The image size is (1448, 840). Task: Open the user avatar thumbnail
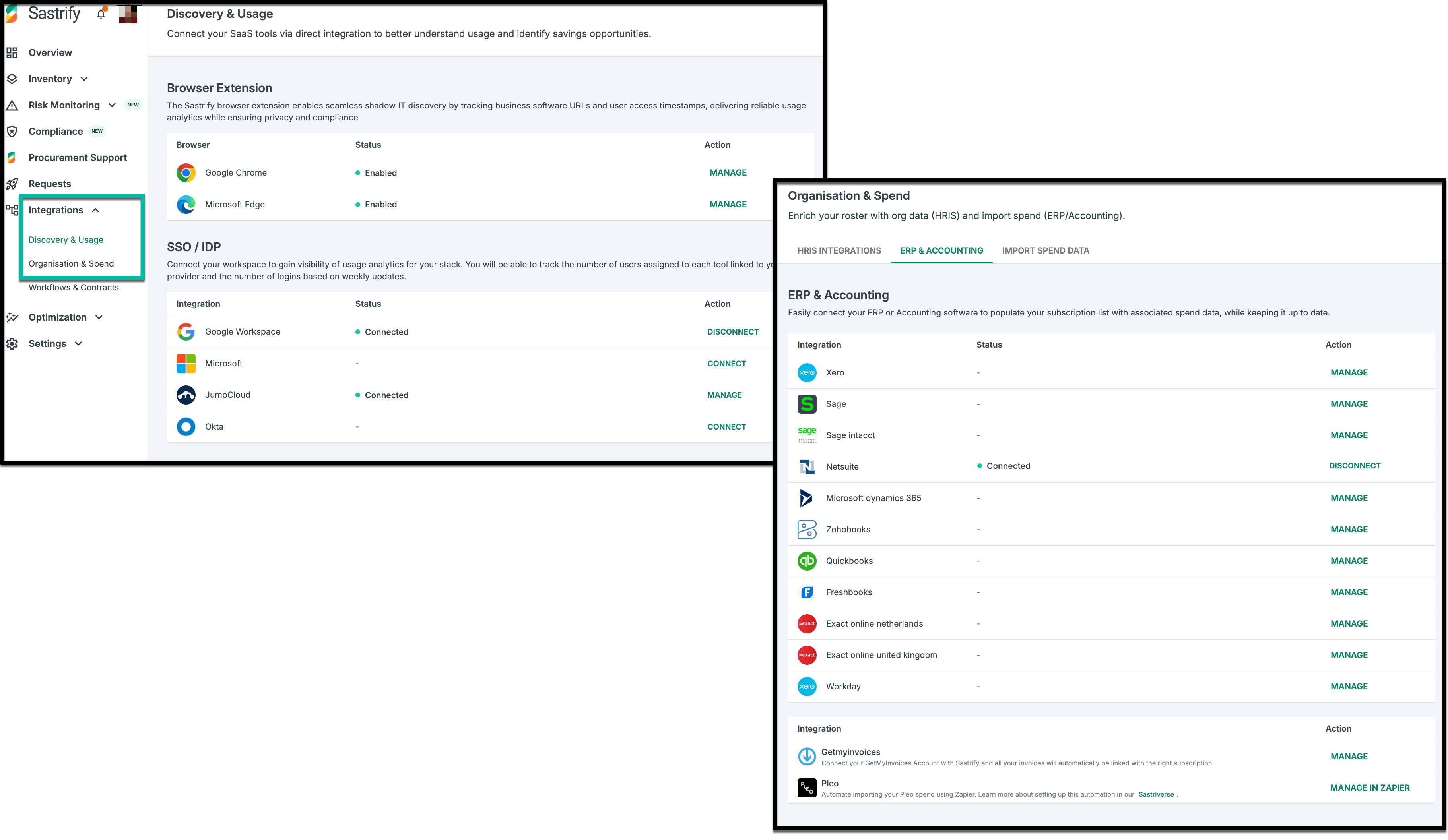click(128, 14)
